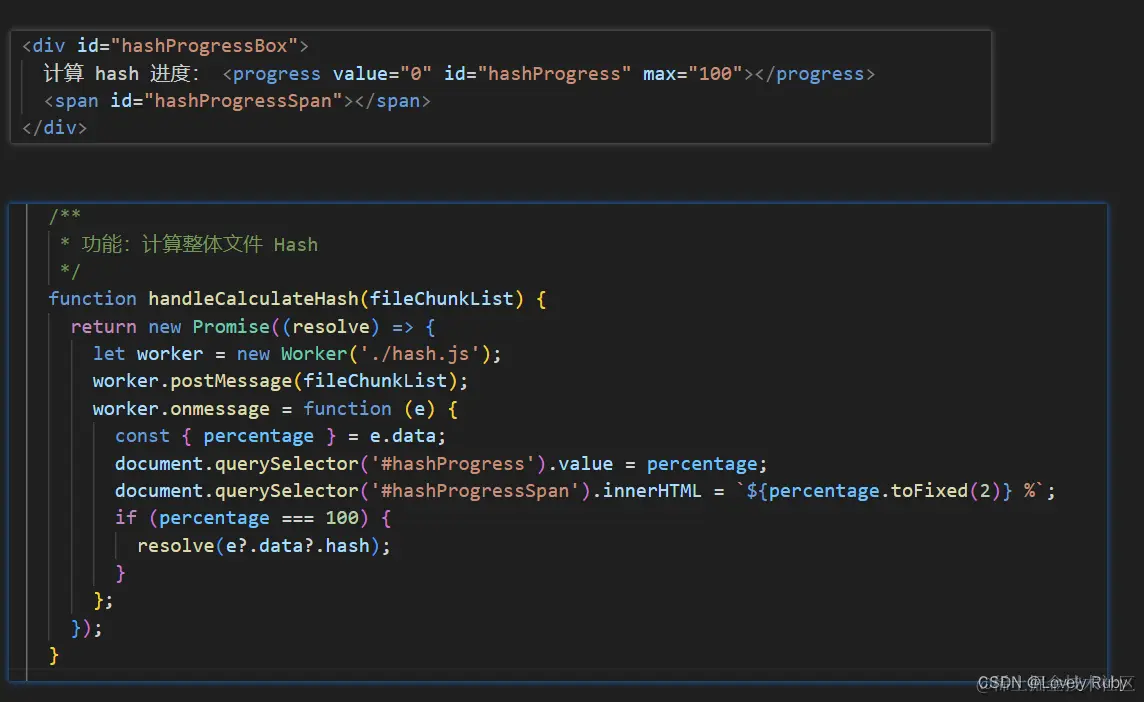Viewport: 1144px width, 702px height.
Task: Click the toFixed(2) method call
Action: (946, 491)
